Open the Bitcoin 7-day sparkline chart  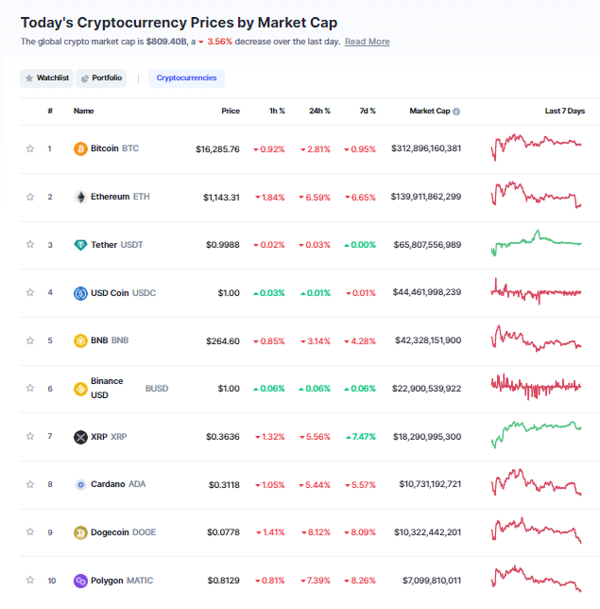click(536, 147)
